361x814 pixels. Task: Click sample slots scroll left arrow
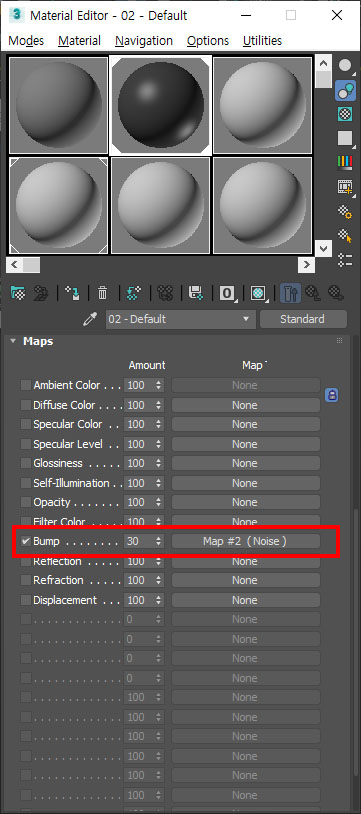tap(14, 265)
